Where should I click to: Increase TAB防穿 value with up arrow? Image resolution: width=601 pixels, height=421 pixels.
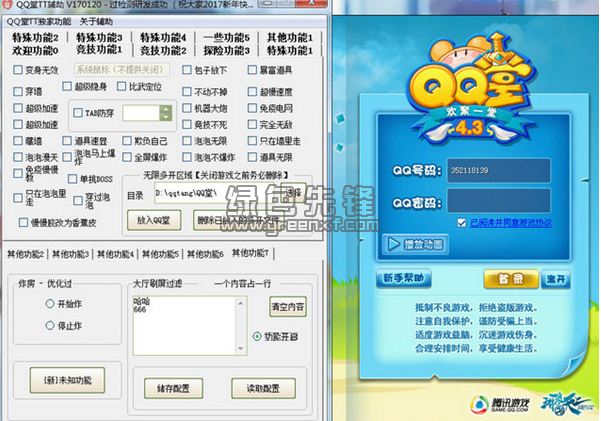[x=166, y=109]
